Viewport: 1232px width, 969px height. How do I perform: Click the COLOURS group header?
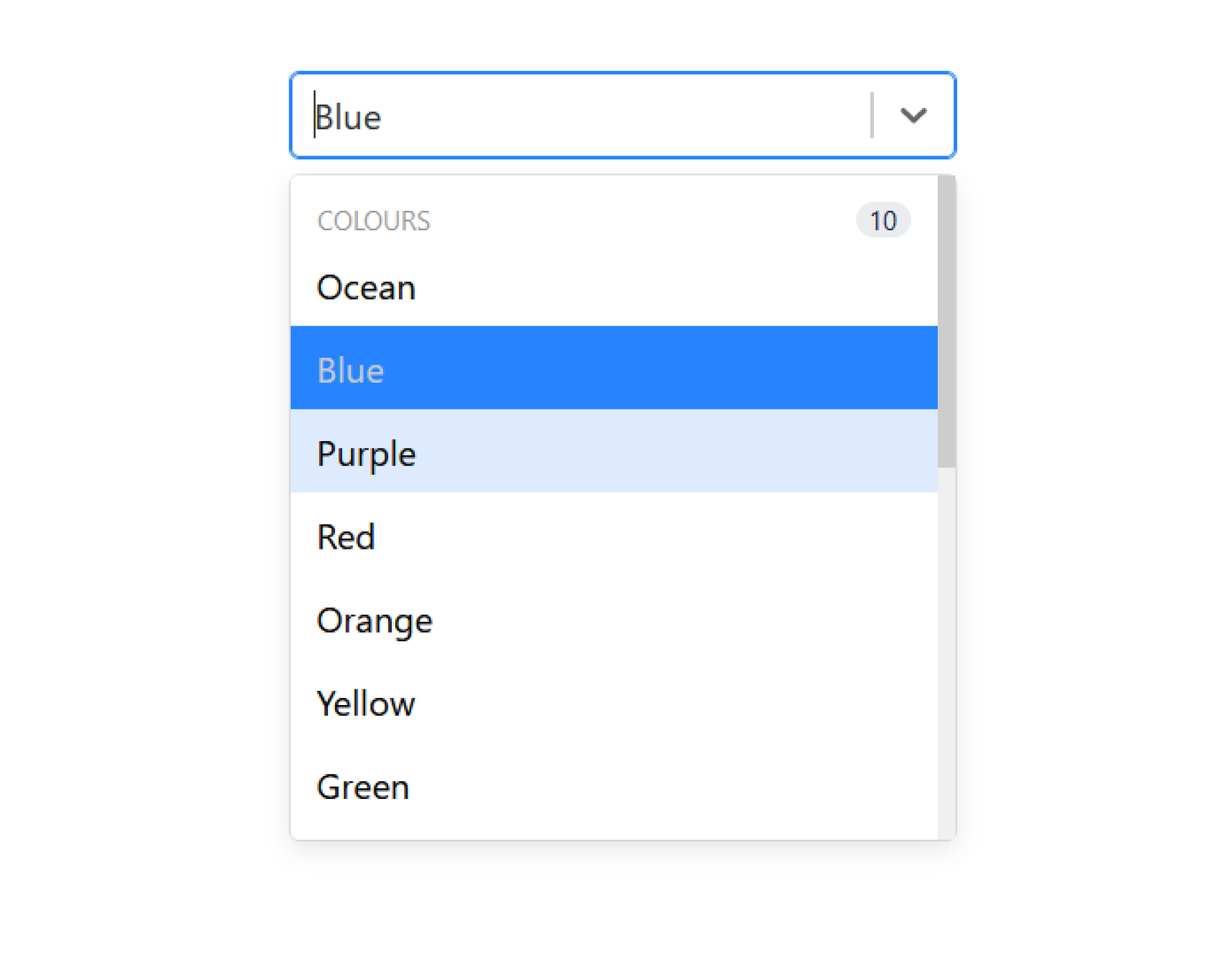373,221
